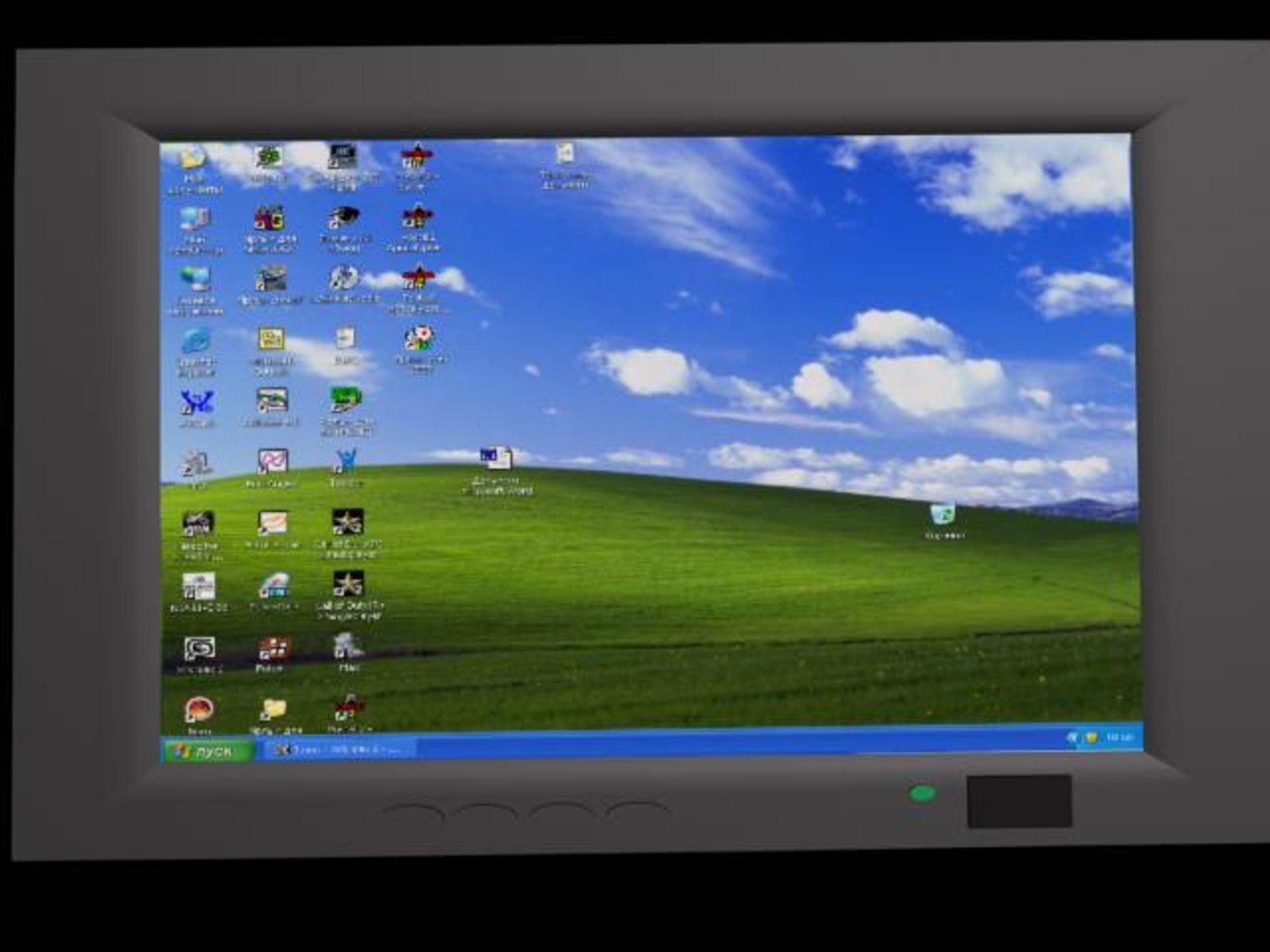Click the yellow shield tray icon
The height and width of the screenshot is (952, 1270).
click(1091, 737)
